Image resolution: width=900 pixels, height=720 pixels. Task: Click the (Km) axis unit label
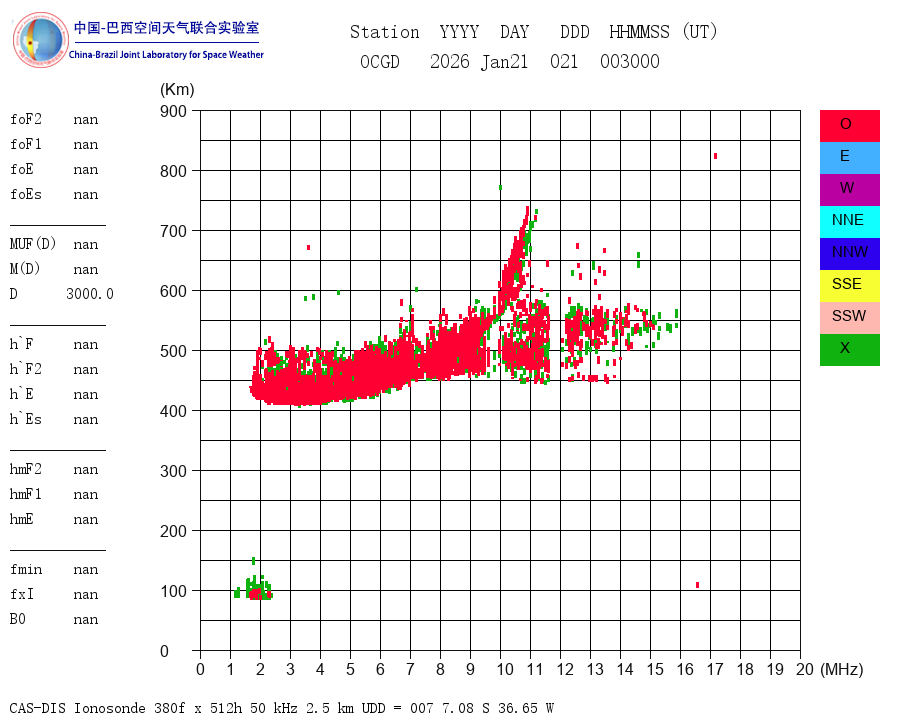point(177,90)
